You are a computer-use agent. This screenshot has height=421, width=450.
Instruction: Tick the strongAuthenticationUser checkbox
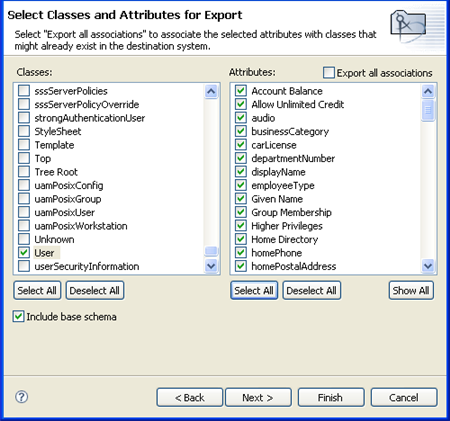click(24, 118)
